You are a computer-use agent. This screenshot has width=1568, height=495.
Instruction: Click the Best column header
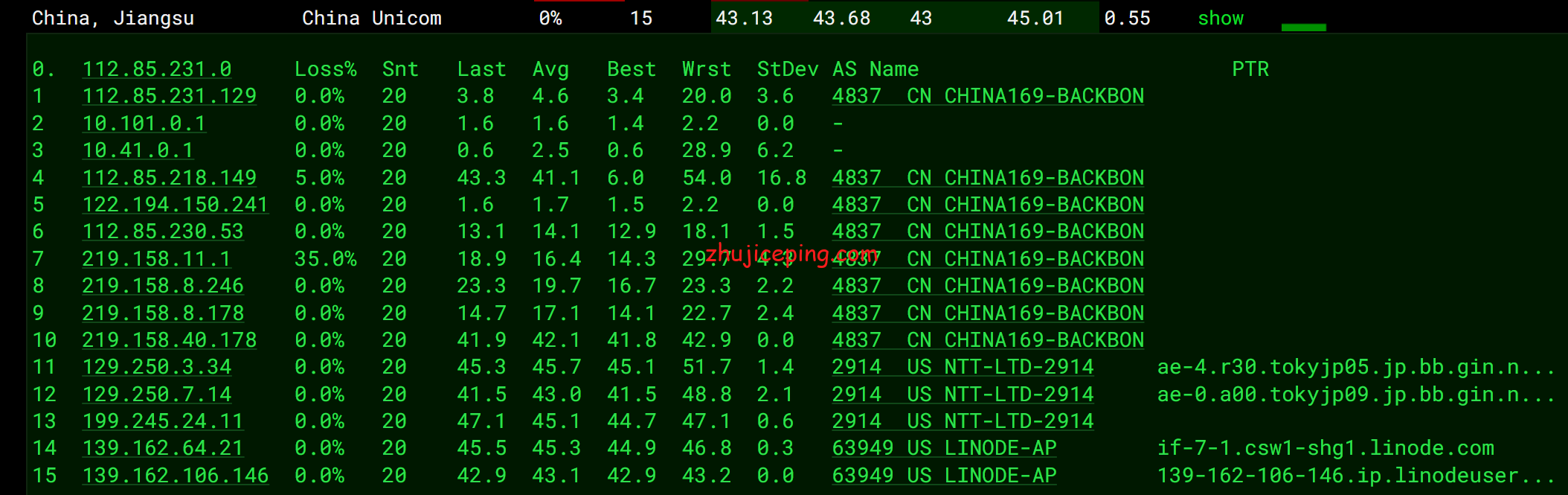(632, 69)
